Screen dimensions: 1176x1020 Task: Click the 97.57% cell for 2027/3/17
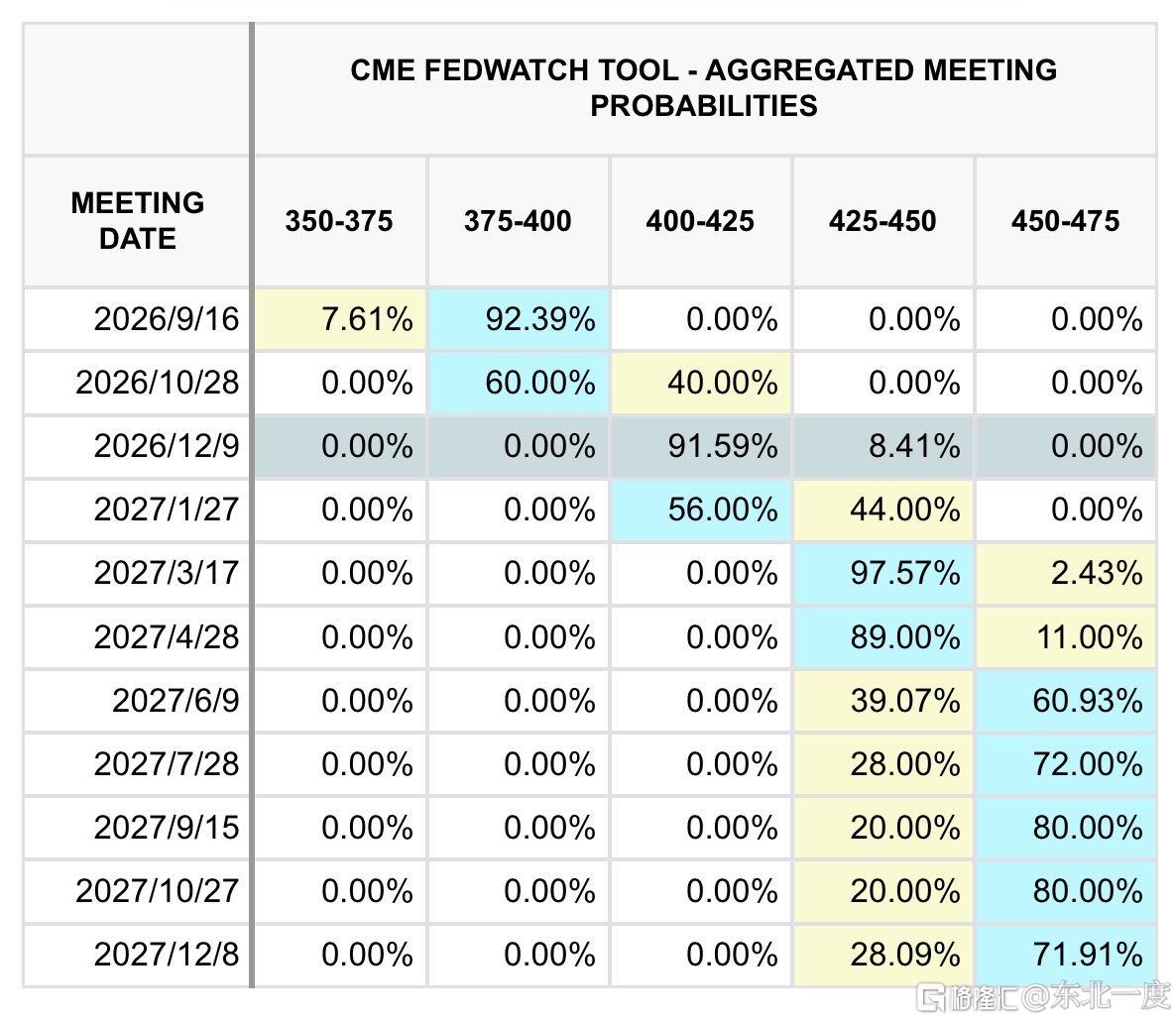pos(882,574)
